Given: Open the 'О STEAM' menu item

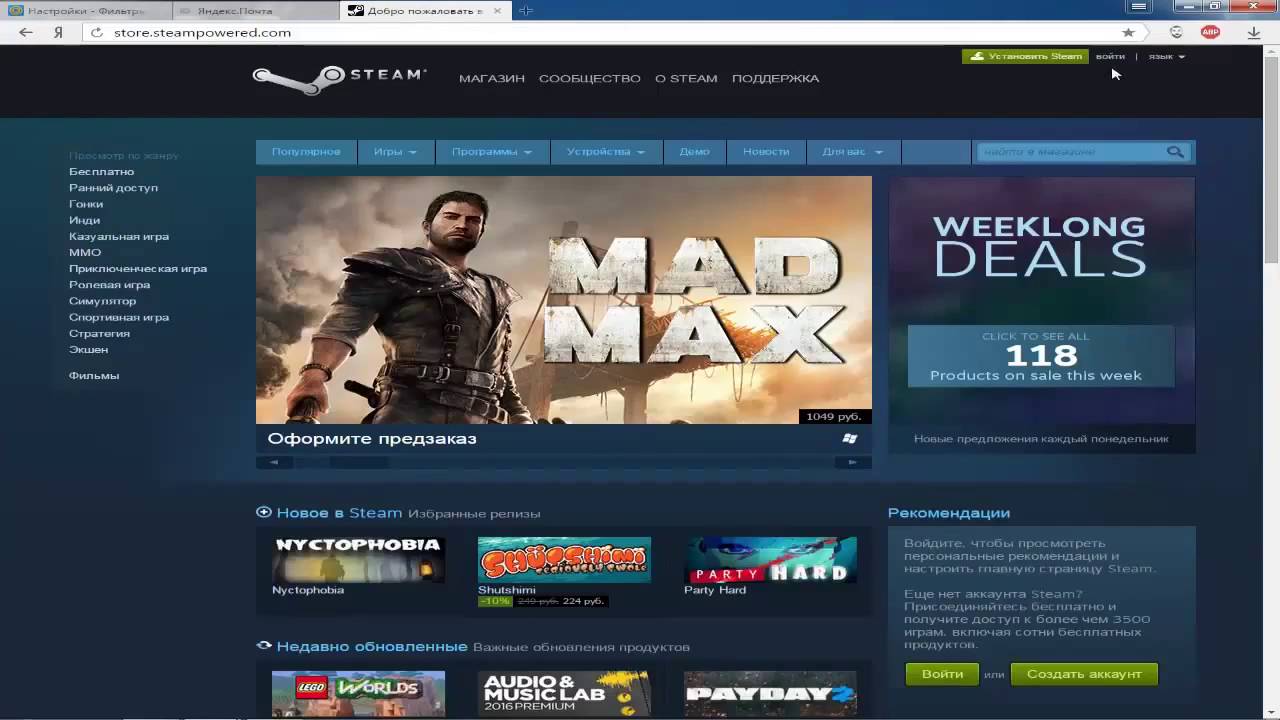Looking at the screenshot, I should 686,78.
